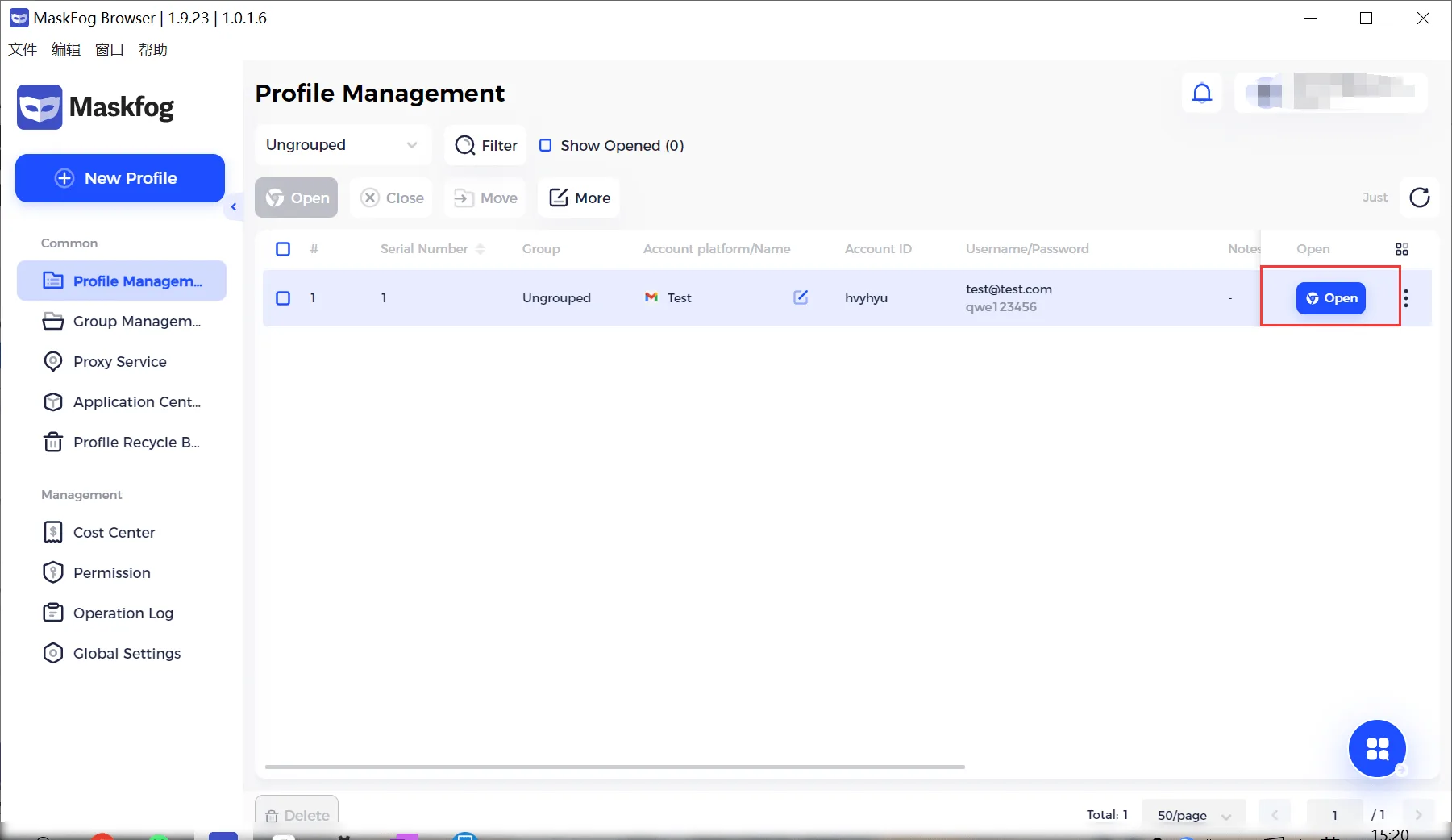Viewport: 1452px width, 840px height.
Task: Click the notification bell icon
Action: [x=1202, y=94]
